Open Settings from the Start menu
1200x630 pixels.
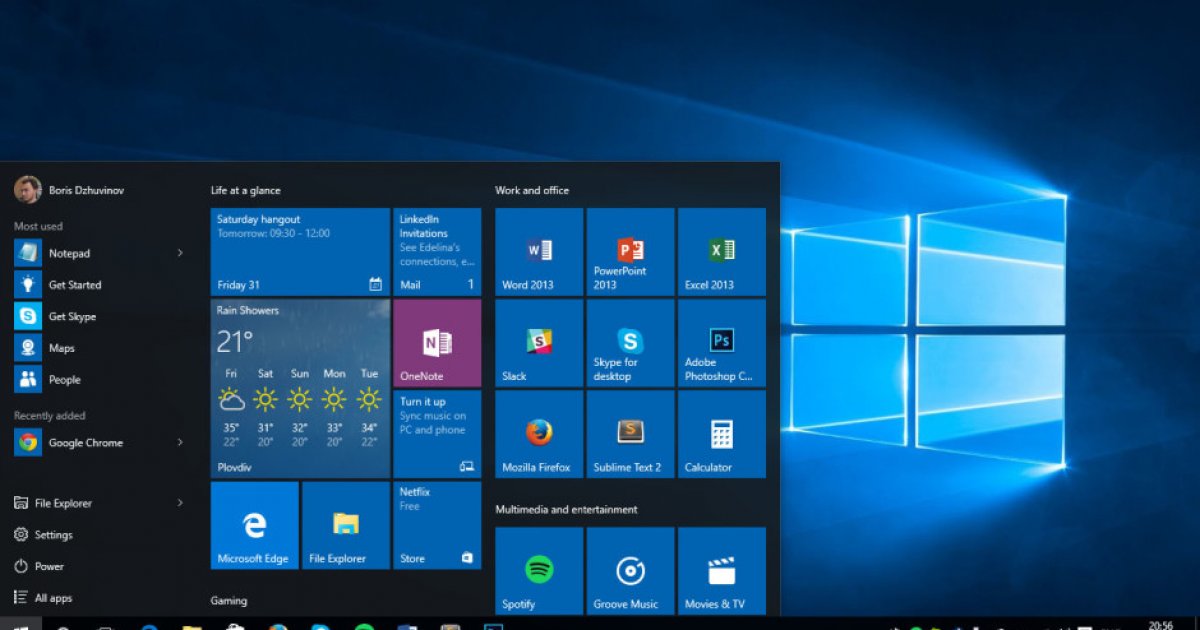click(53, 535)
